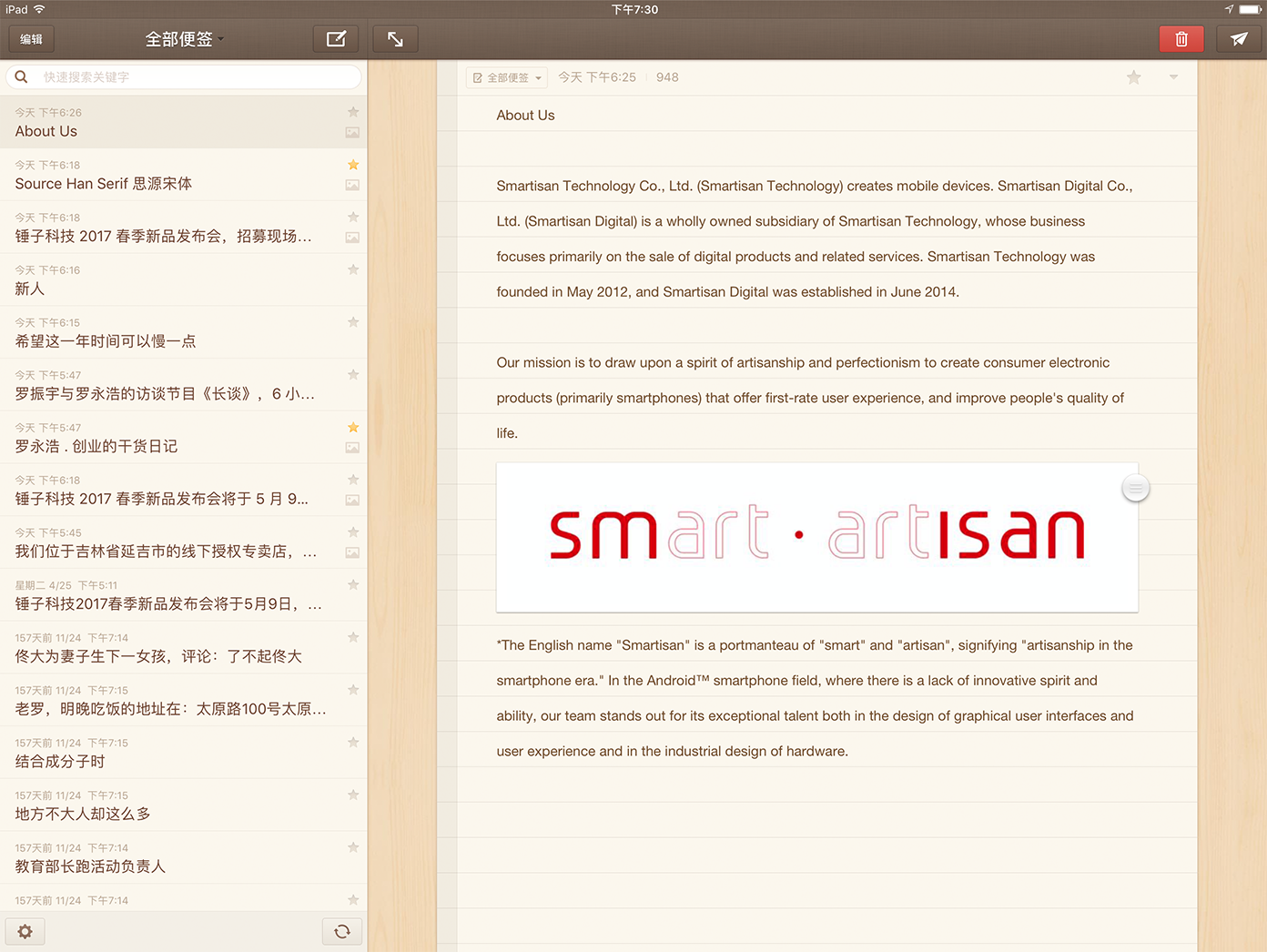1267x952 pixels.
Task: Tap image indicator on 春季新品发布会，招募现场 row
Action: coord(352,238)
